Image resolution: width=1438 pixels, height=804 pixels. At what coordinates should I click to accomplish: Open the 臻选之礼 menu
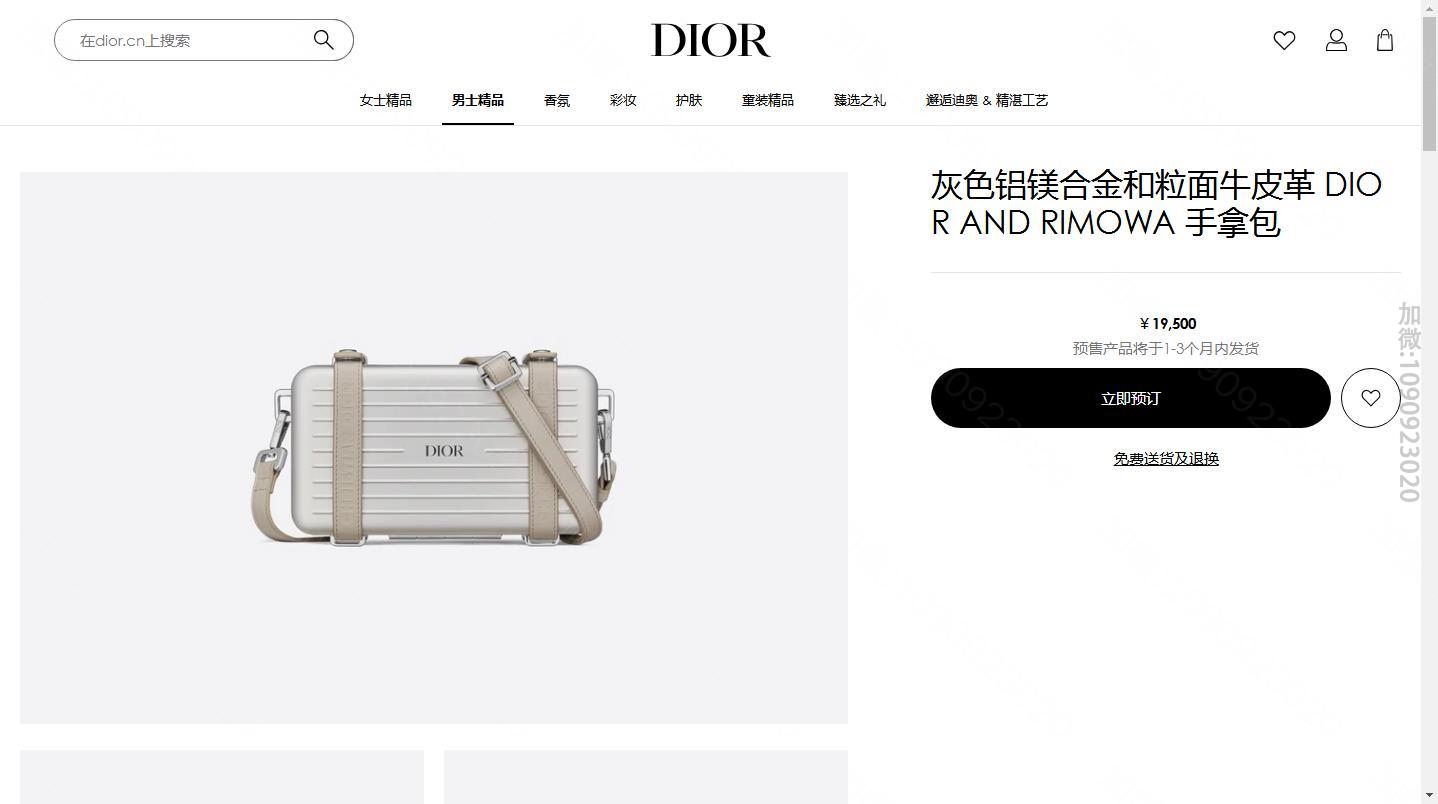(x=860, y=100)
